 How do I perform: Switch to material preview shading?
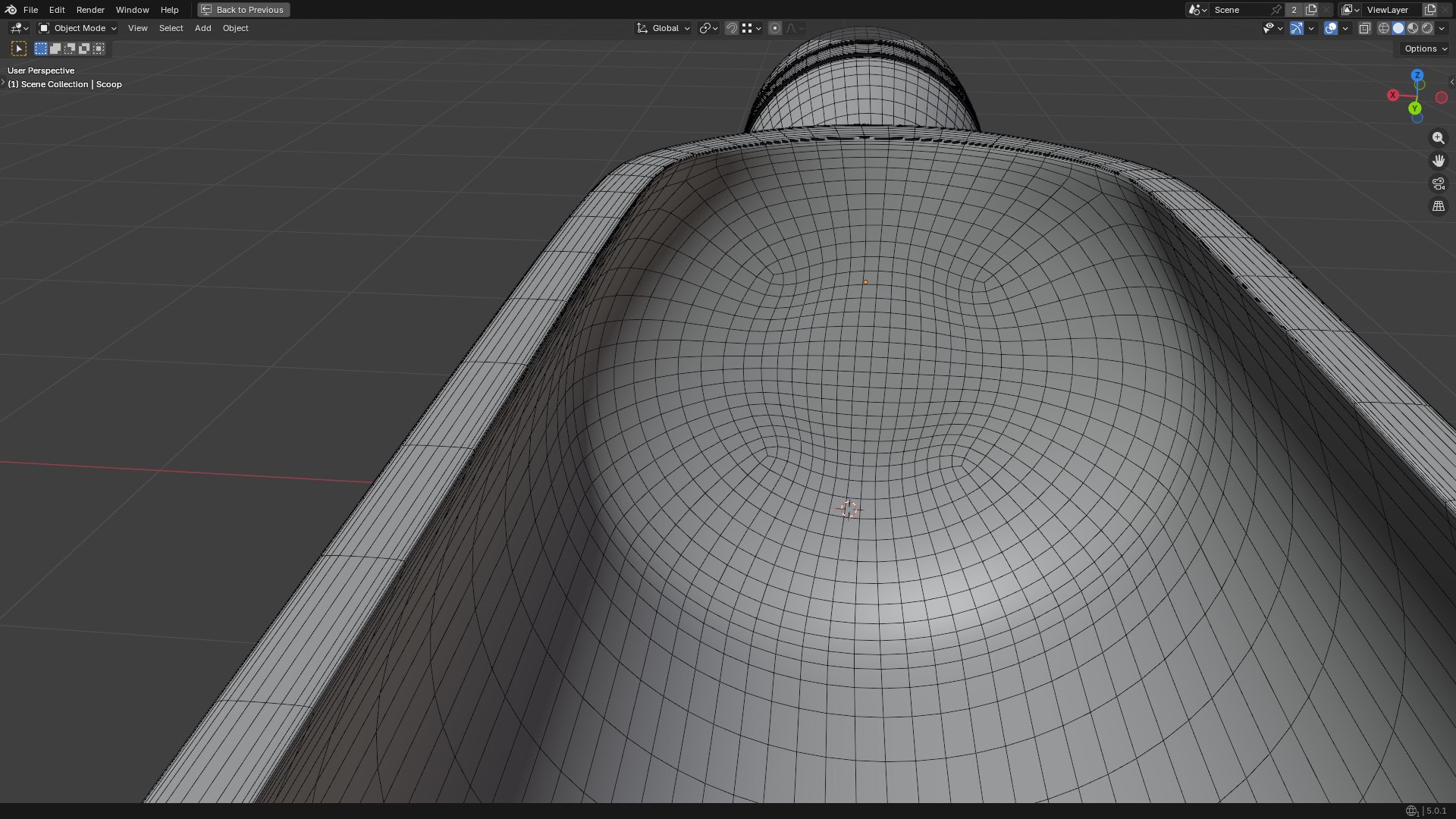coord(1413,28)
